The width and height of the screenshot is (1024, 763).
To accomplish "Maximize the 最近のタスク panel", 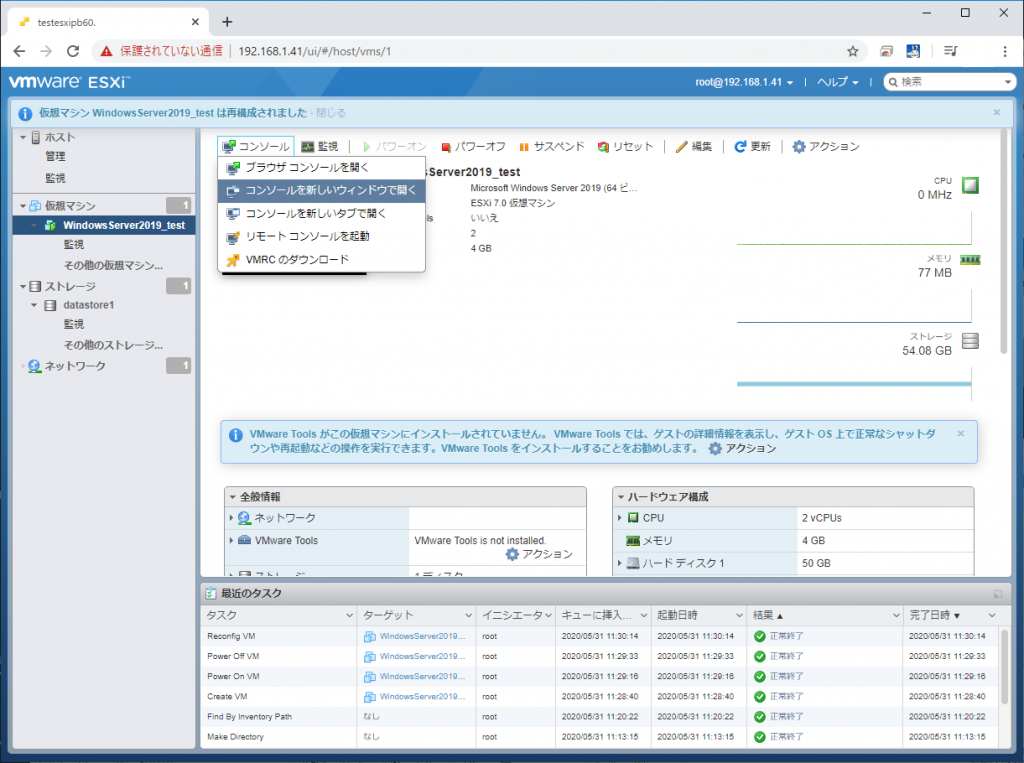I will (998, 594).
